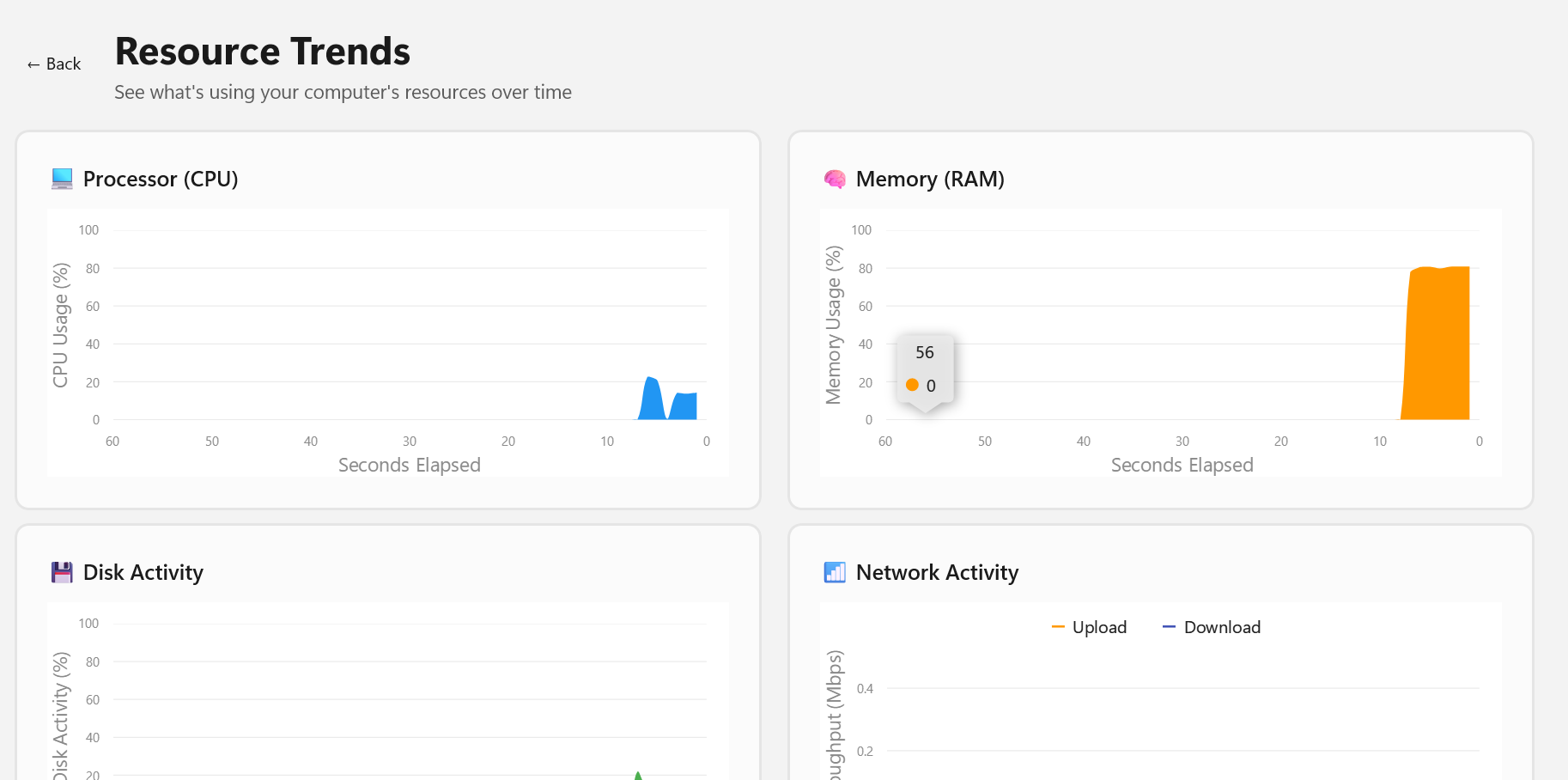Click the Processor (CPU) card title

tap(161, 179)
